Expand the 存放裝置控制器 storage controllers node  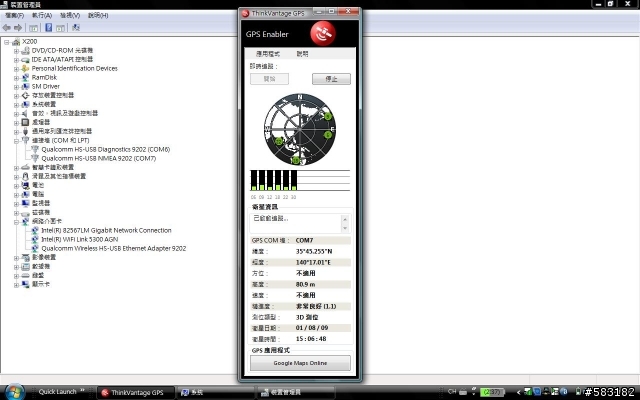tap(16, 96)
